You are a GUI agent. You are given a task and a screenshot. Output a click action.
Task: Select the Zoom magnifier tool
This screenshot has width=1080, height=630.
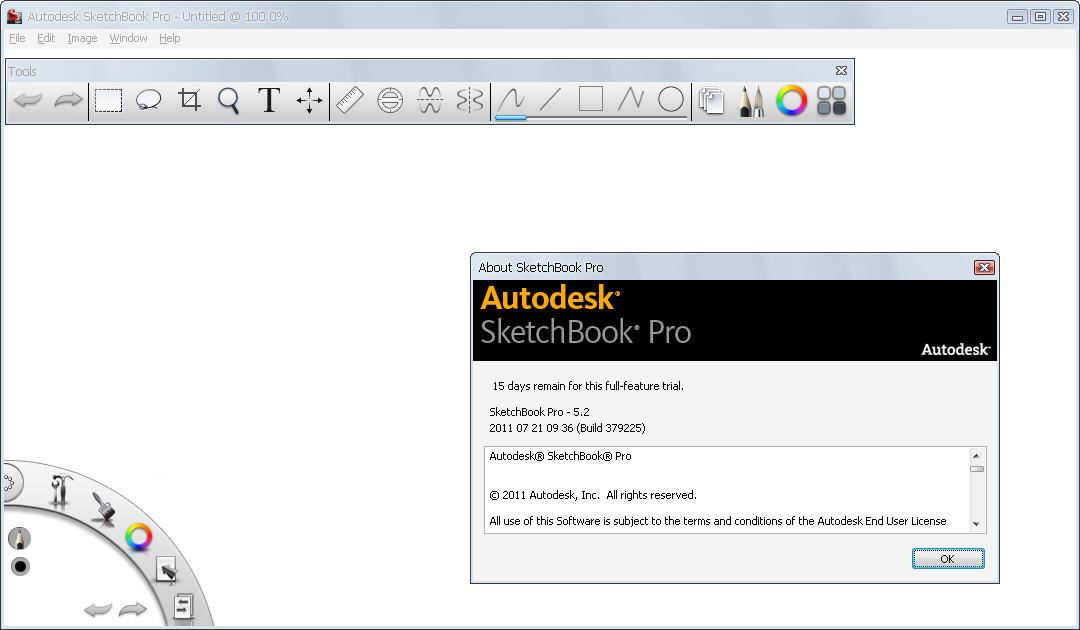(229, 100)
